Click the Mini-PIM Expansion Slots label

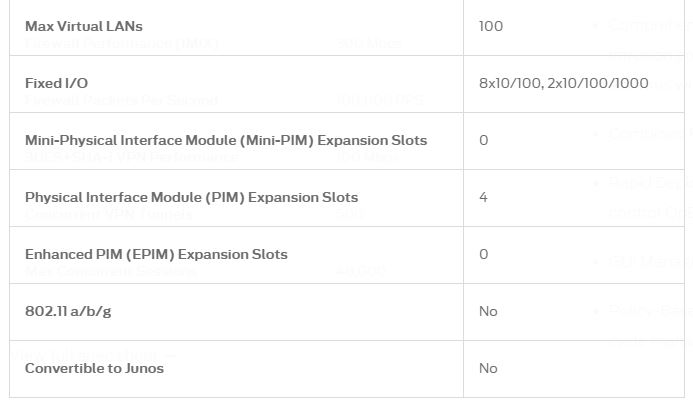click(x=226, y=140)
